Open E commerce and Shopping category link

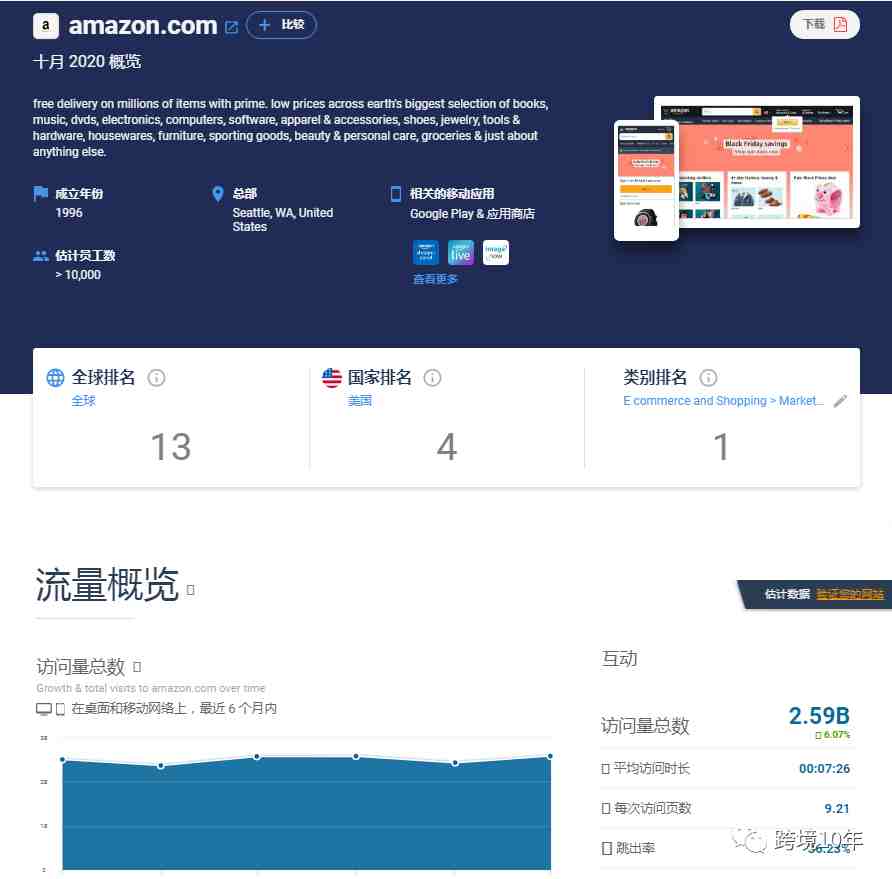pos(724,401)
